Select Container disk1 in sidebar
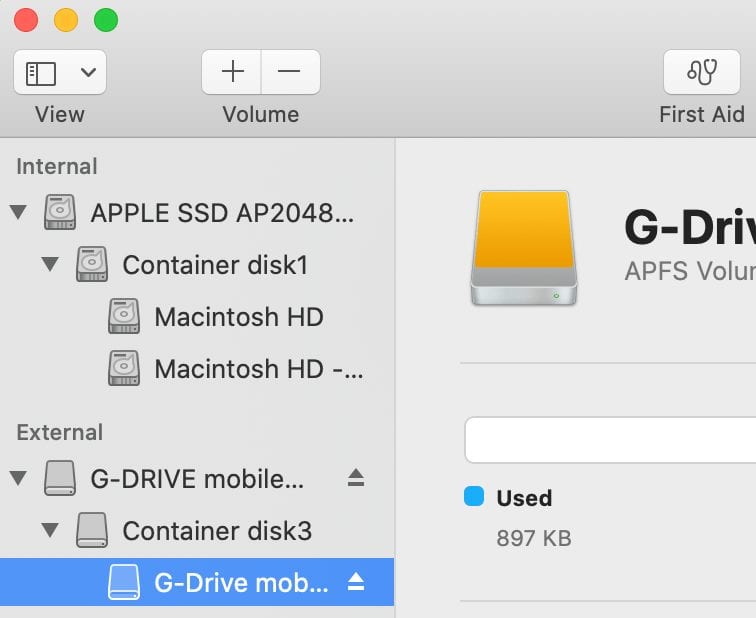Viewport: 756px width, 618px height. pos(214,265)
